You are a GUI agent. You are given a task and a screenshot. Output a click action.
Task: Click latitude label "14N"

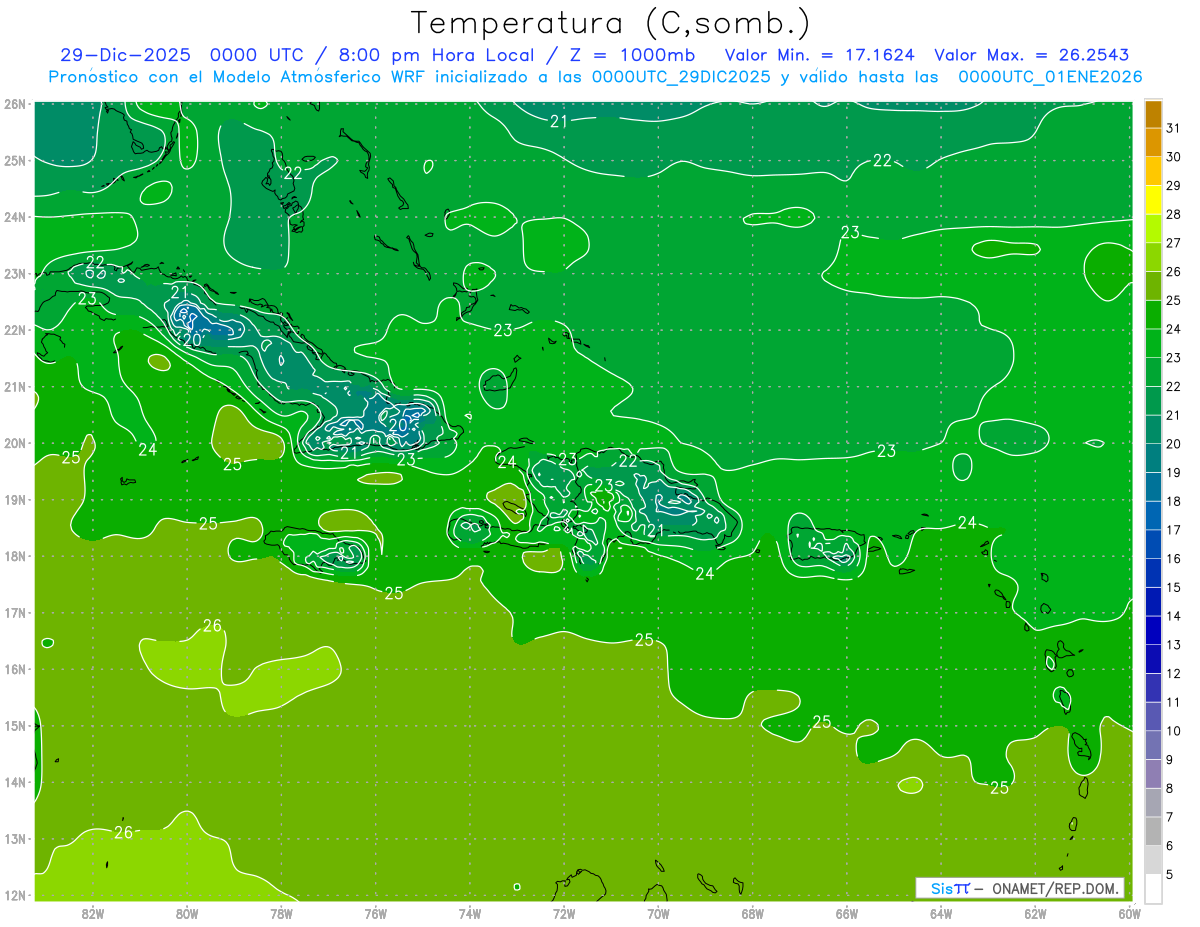15,782
